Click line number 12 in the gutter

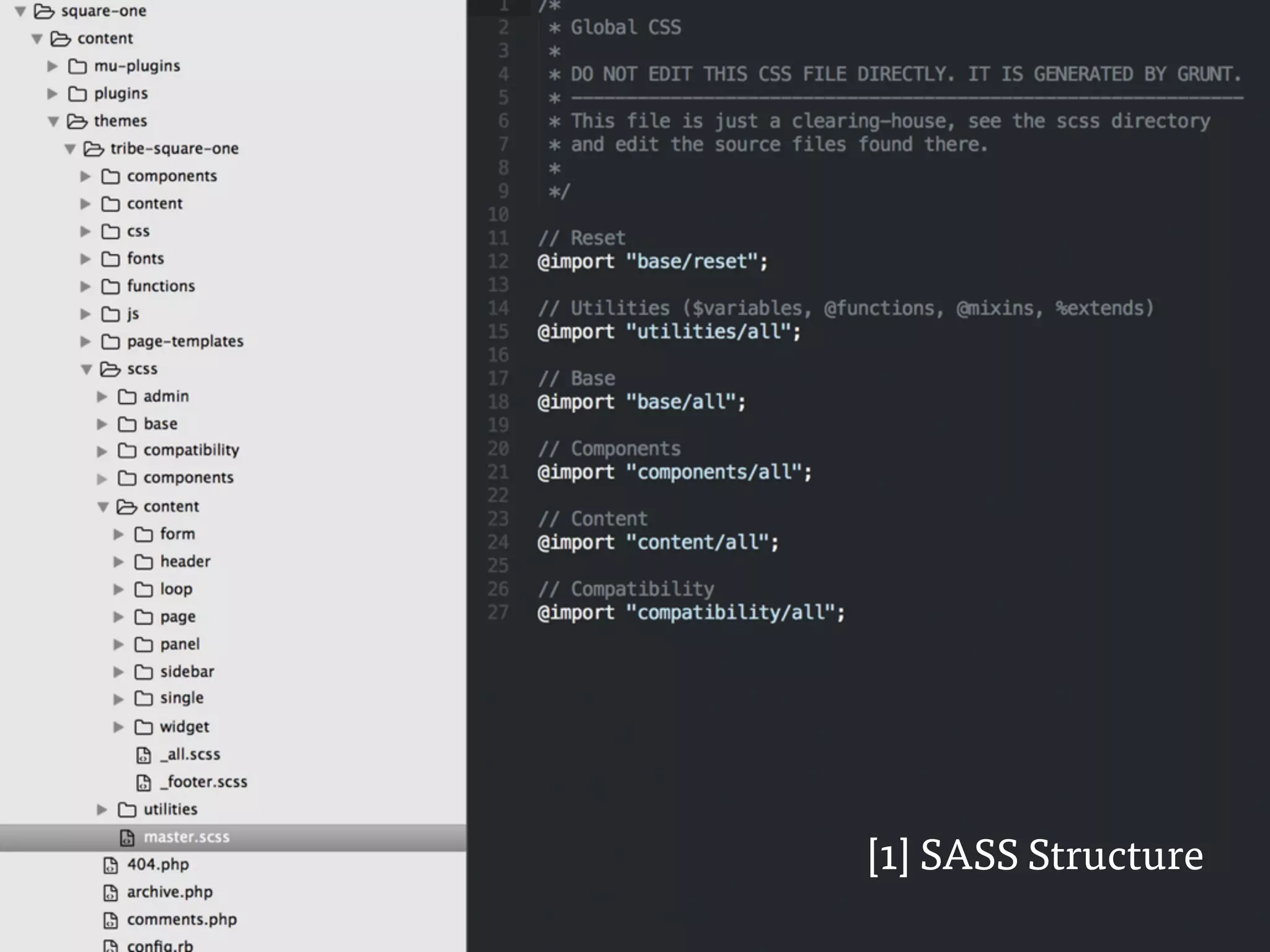(x=498, y=262)
